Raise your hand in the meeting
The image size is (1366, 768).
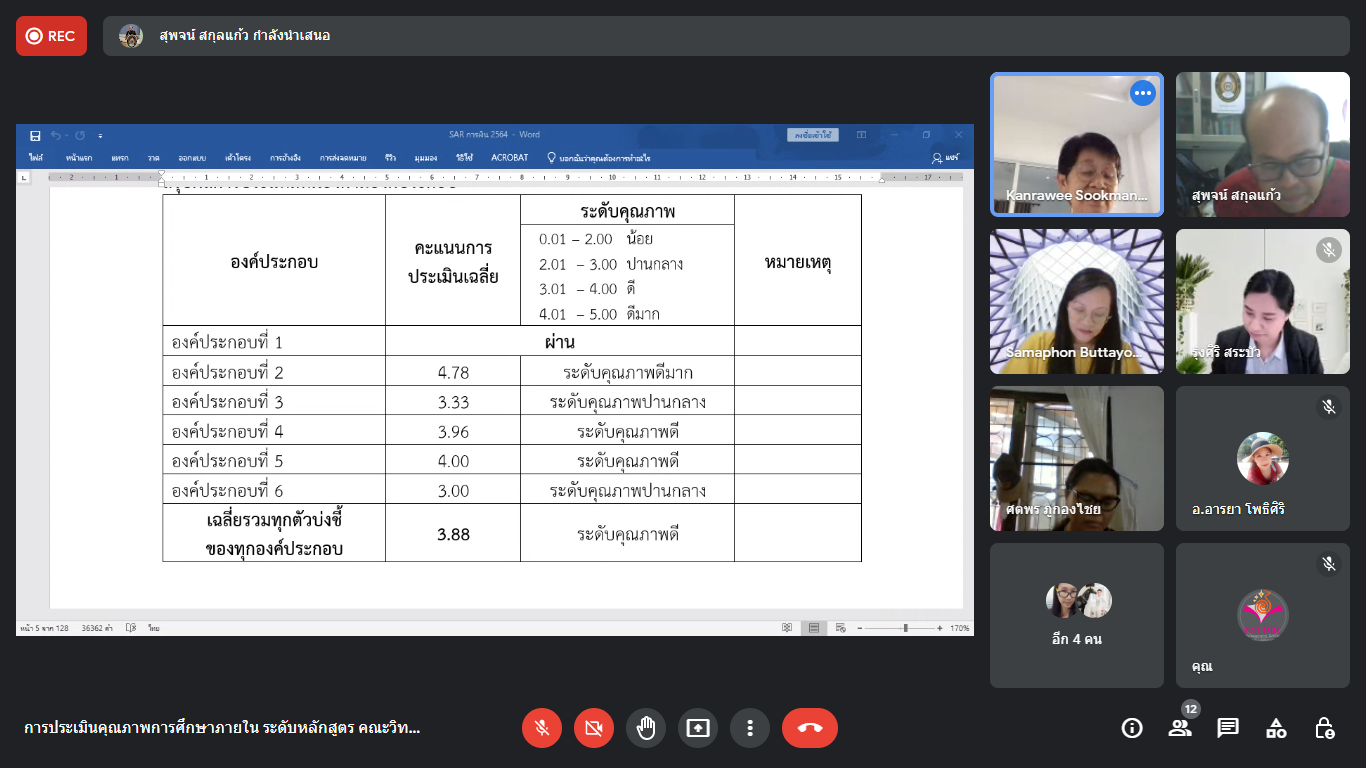pos(646,728)
